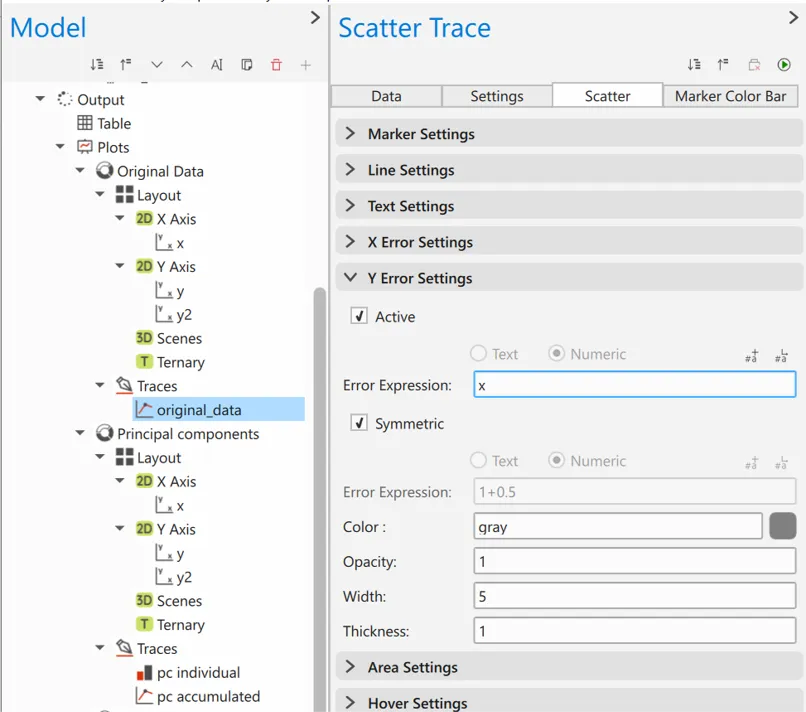Click the green run icon in Scatter Trace
Viewport: 806px width, 712px height.
point(784,65)
